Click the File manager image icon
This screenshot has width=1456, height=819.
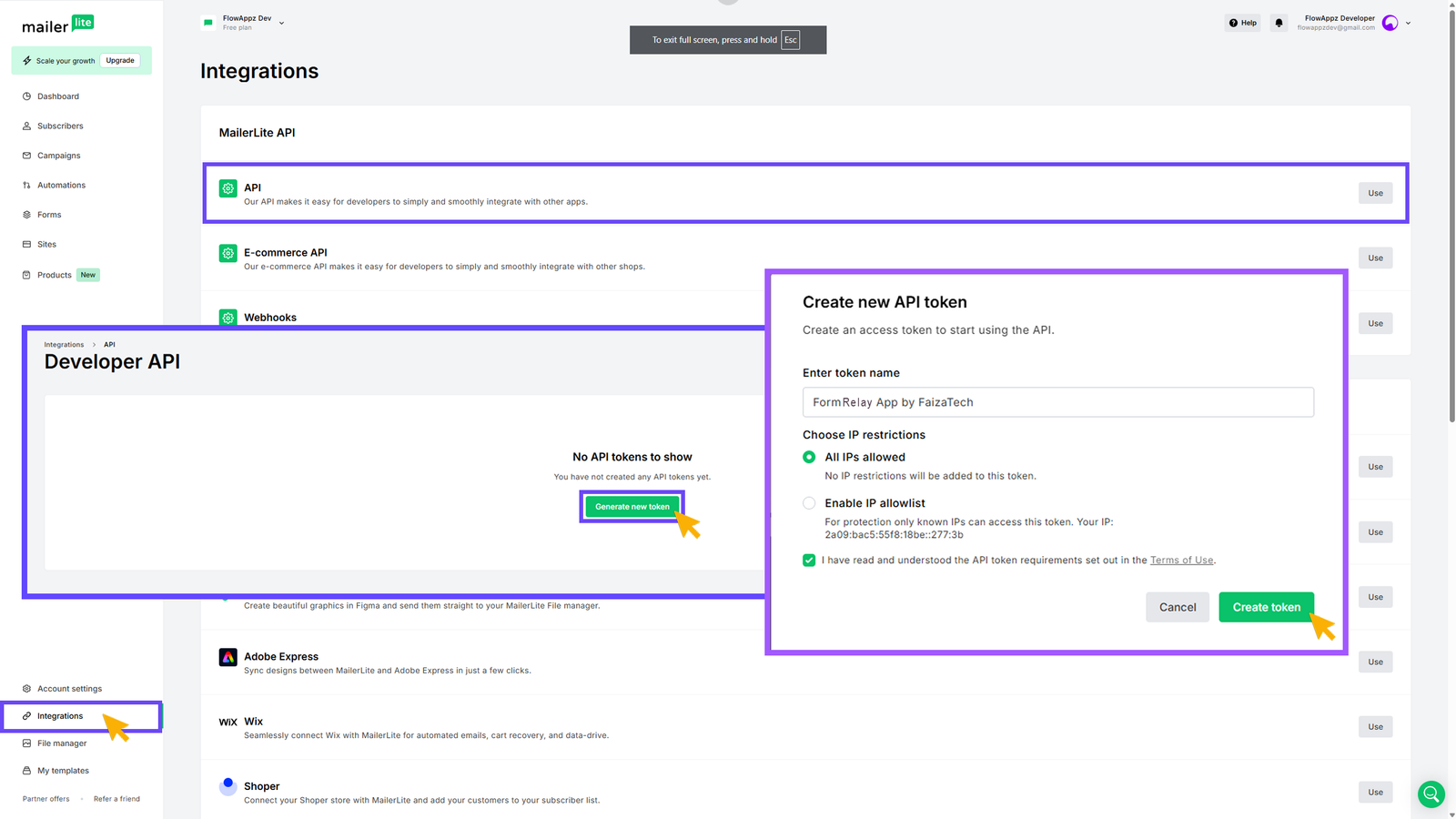coord(26,743)
